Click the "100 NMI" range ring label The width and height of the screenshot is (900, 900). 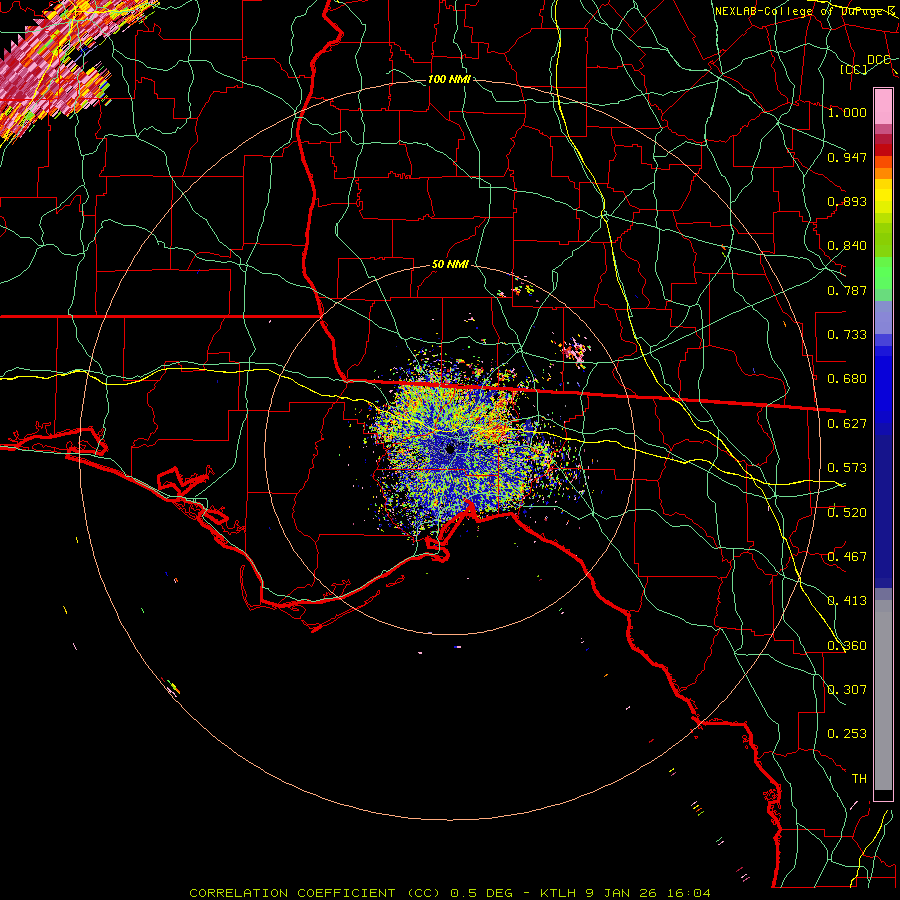tap(449, 79)
